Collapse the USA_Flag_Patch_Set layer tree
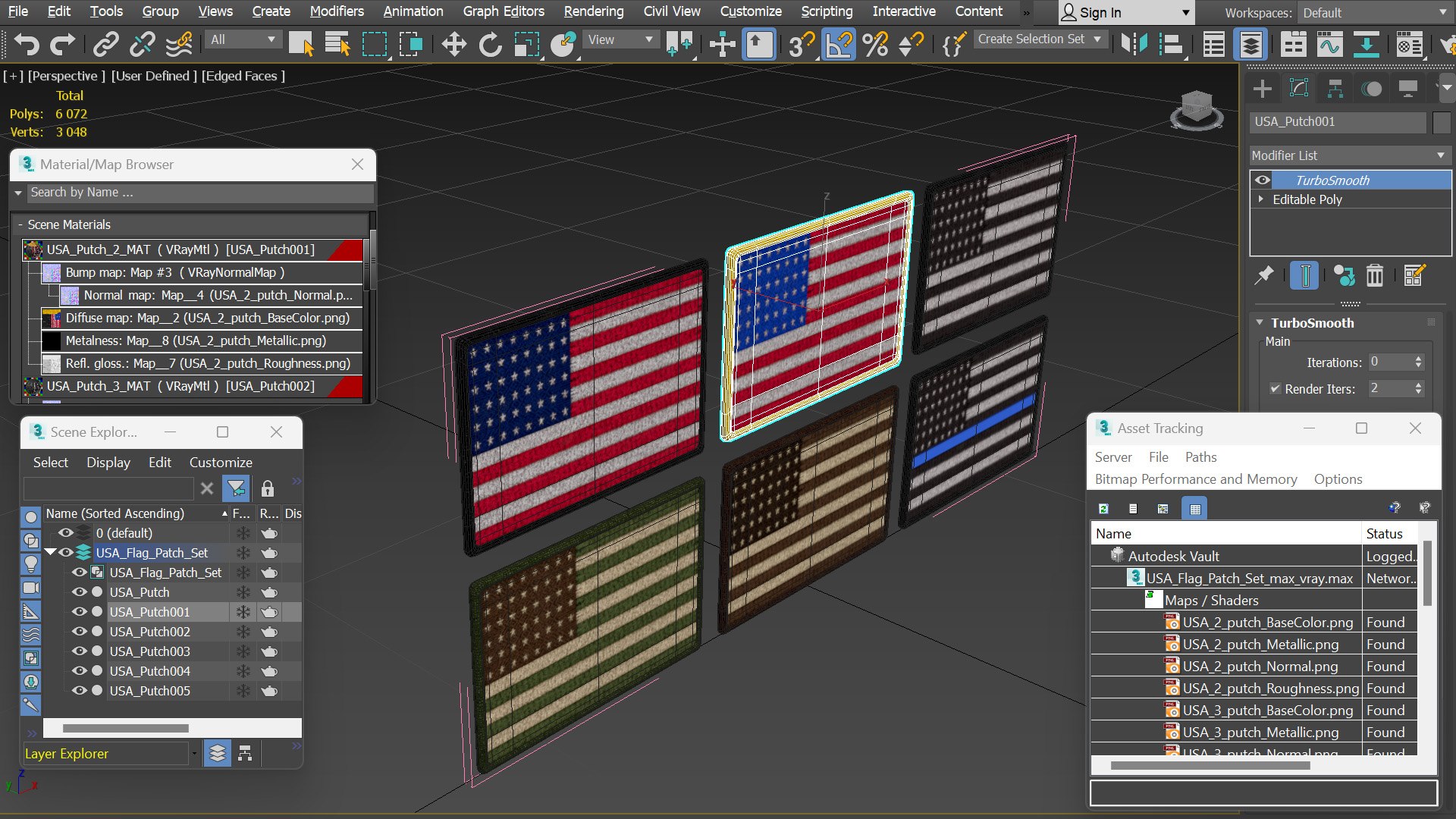Screen dimensions: 1456x819 [51, 553]
